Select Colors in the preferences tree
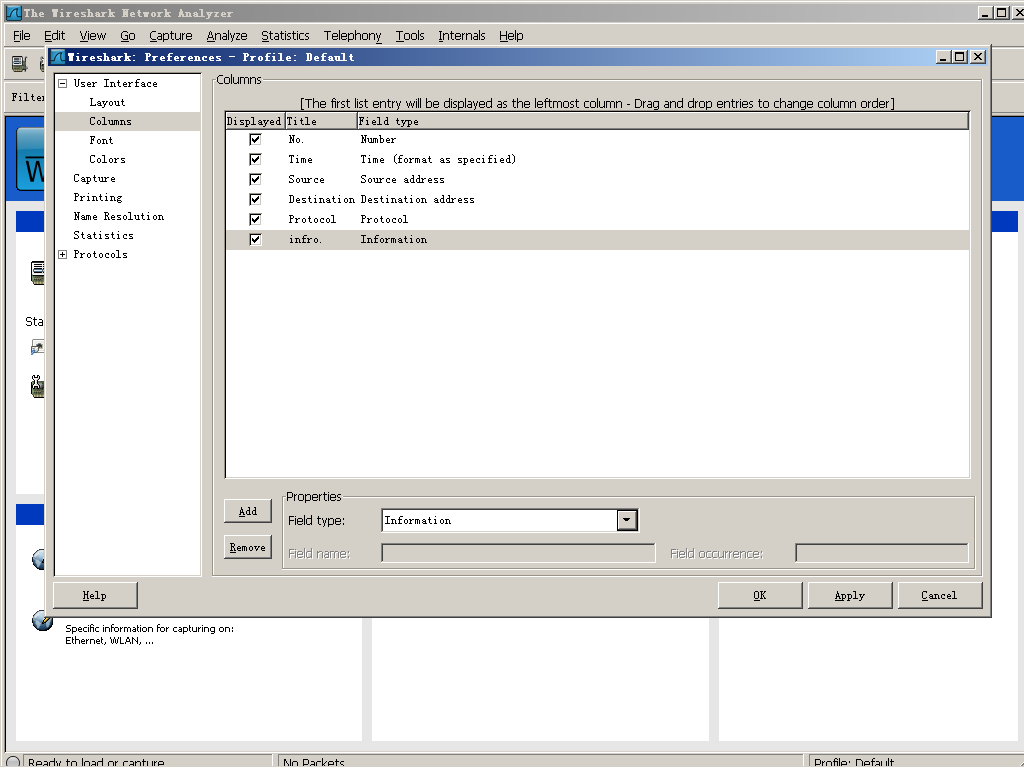 pyautogui.click(x=107, y=159)
